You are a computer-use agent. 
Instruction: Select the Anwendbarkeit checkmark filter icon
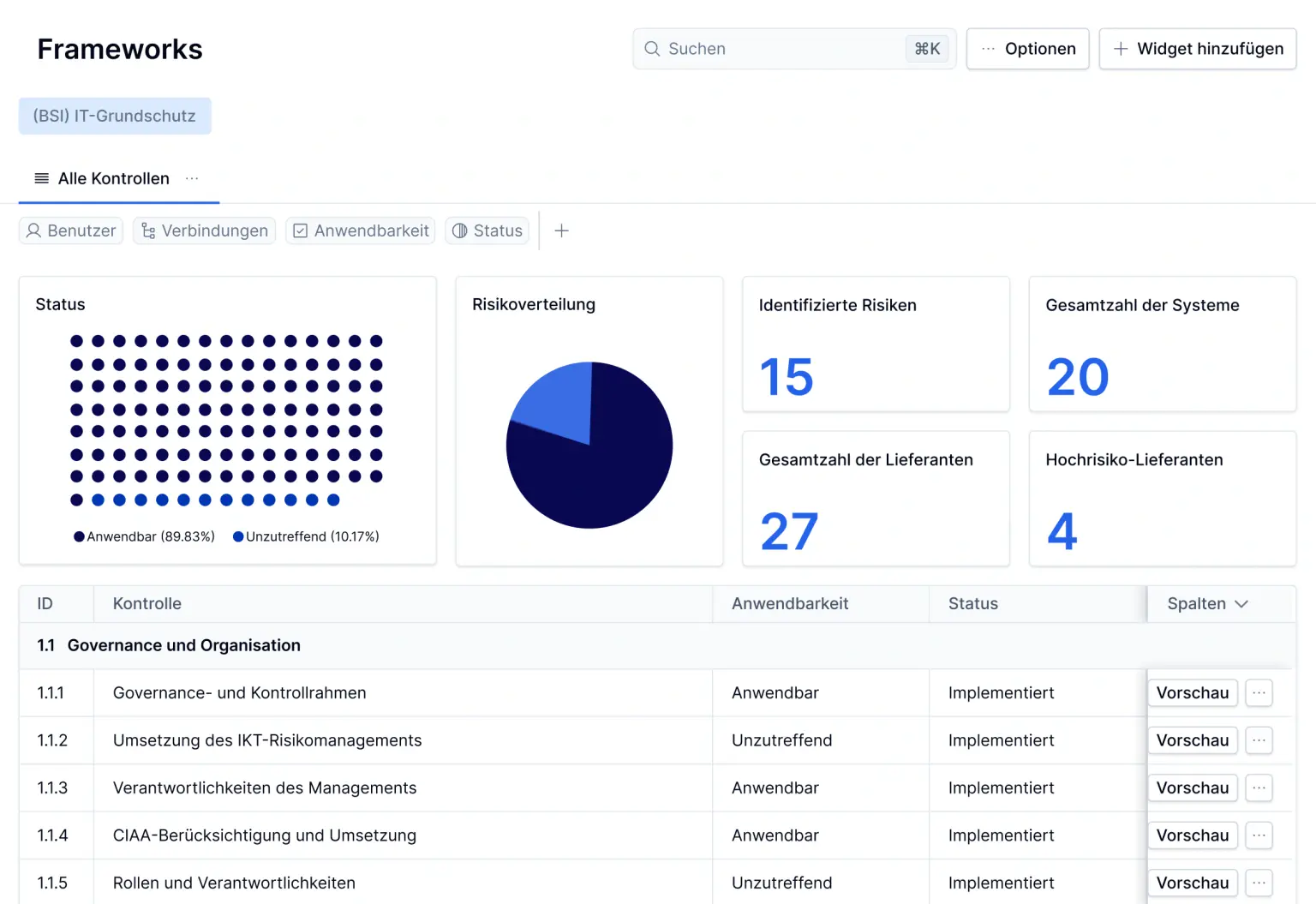[x=300, y=230]
